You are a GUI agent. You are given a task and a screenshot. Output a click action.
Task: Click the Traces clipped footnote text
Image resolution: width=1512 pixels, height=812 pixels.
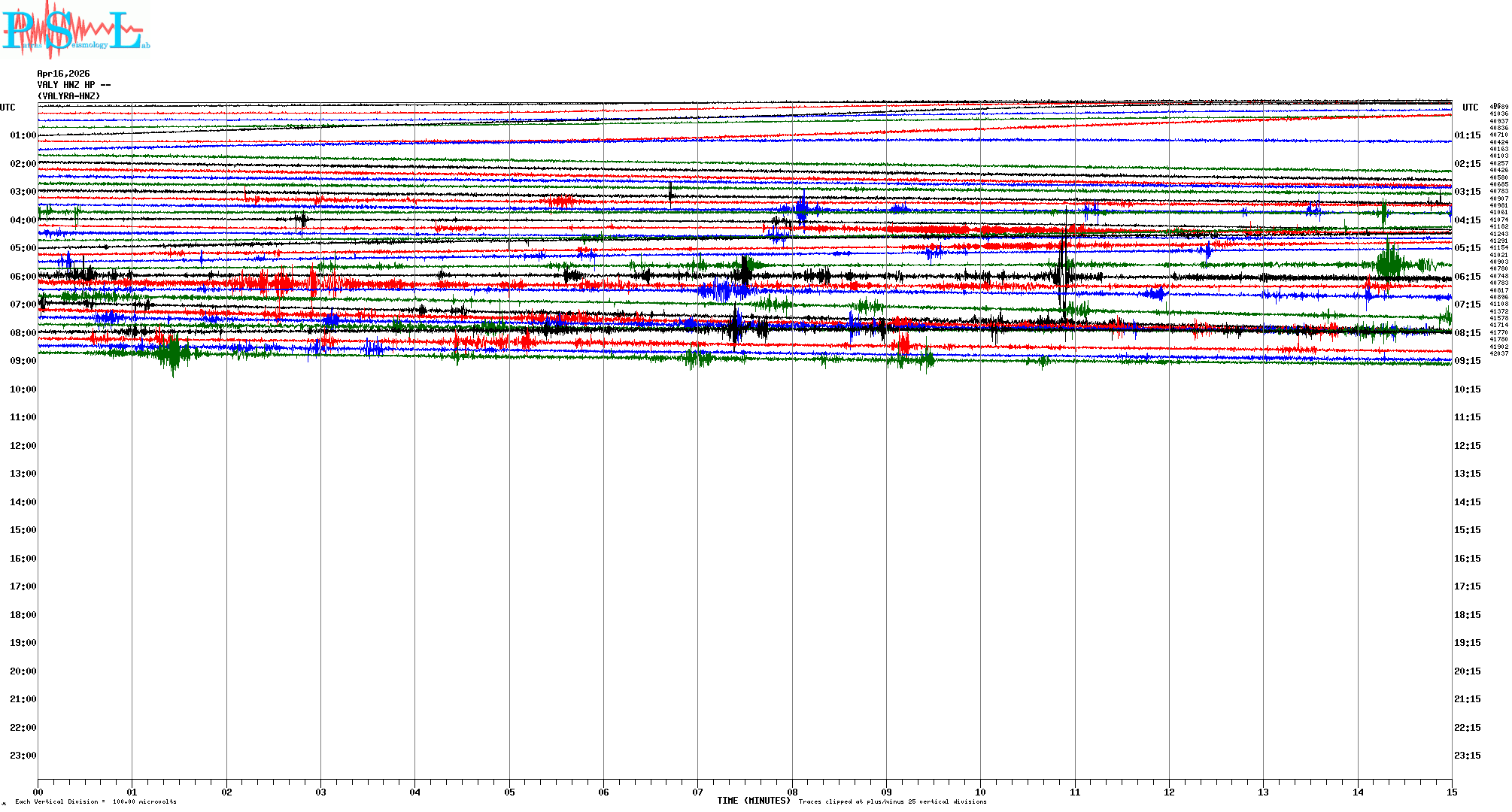(892, 801)
